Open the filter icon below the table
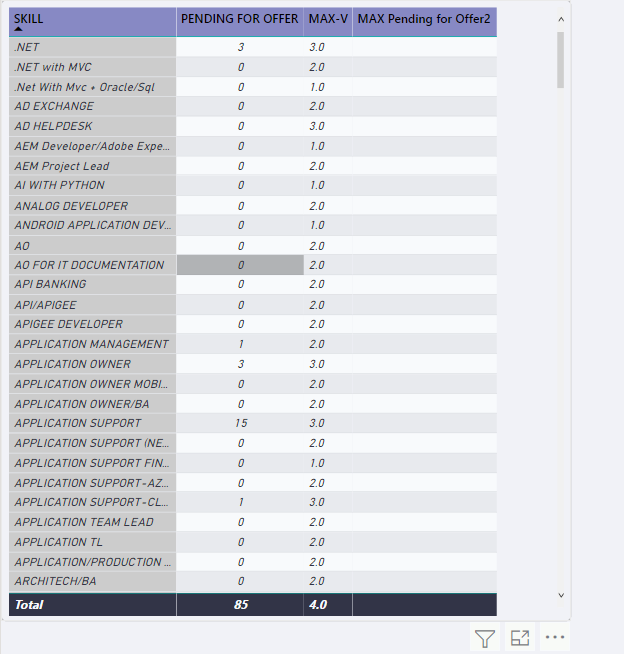This screenshot has width=624, height=654. 485,638
